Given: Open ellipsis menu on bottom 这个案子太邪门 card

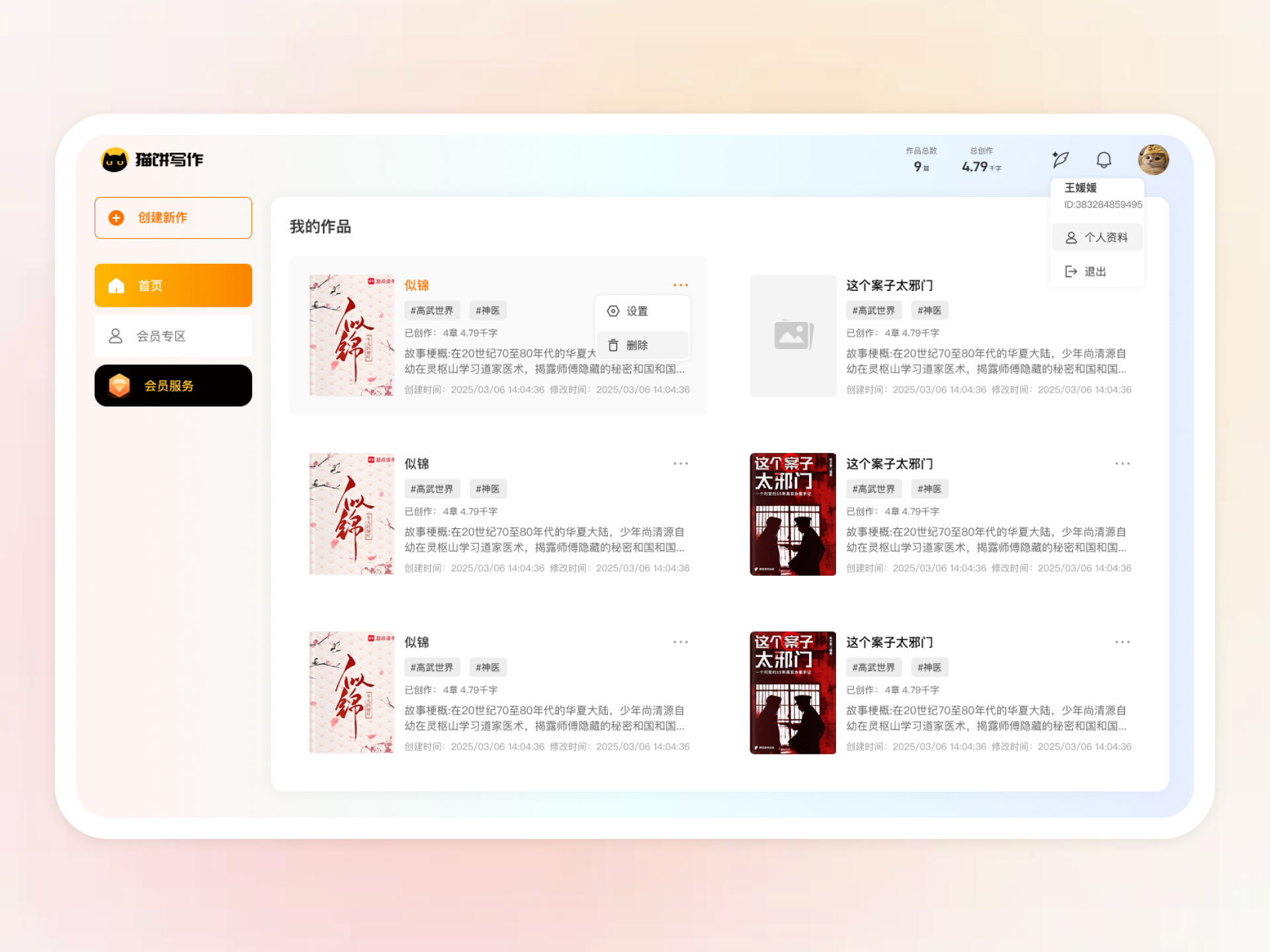Looking at the screenshot, I should (1122, 642).
